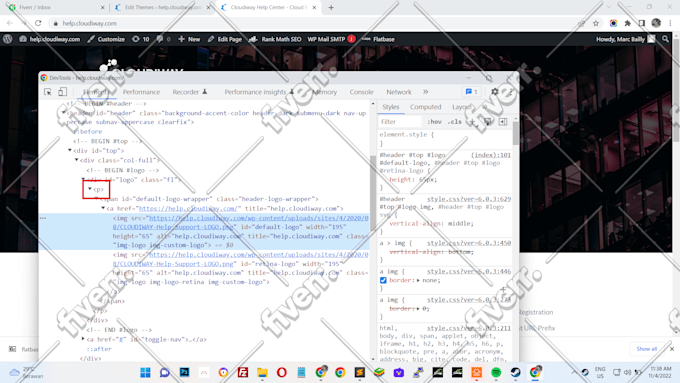Screen dimensions: 680x383
Task: Open FileZilla from the taskbar
Action: point(243,372)
